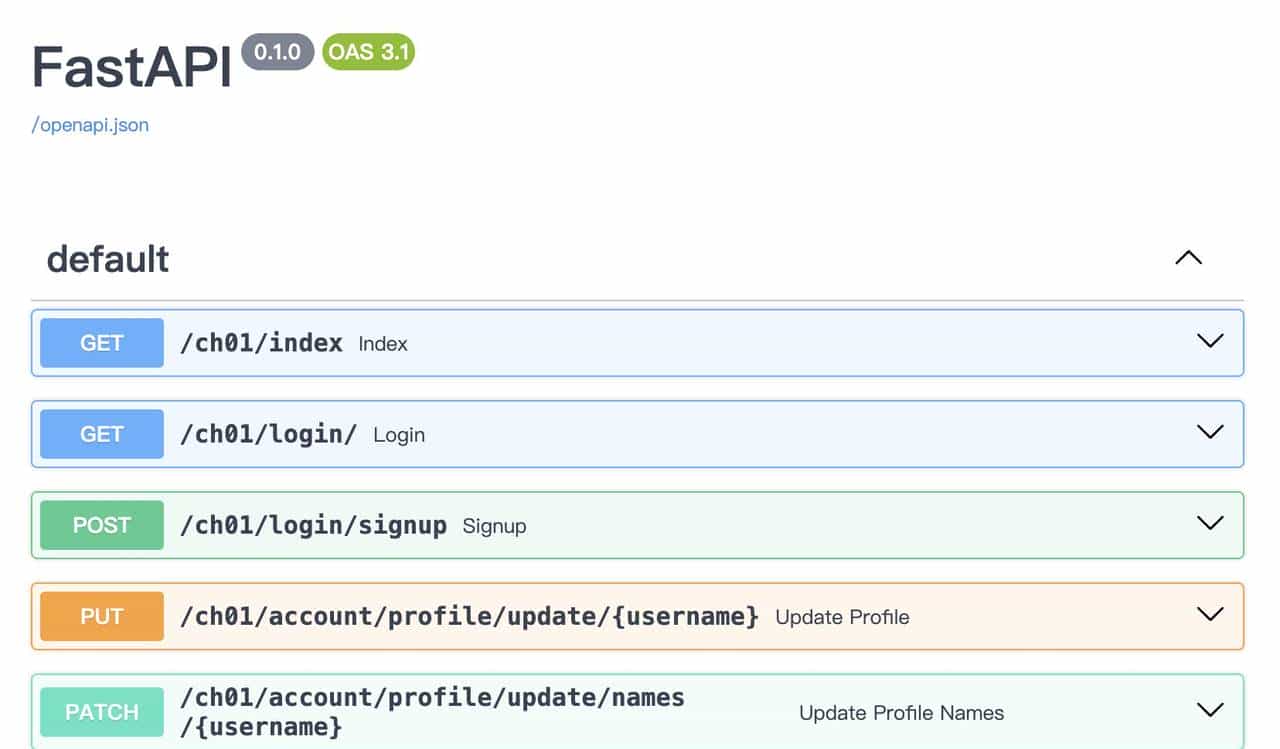Screen dimensions: 1280x749
Task: Click the PATCH badge on Update Profile Names
Action: [101, 711]
